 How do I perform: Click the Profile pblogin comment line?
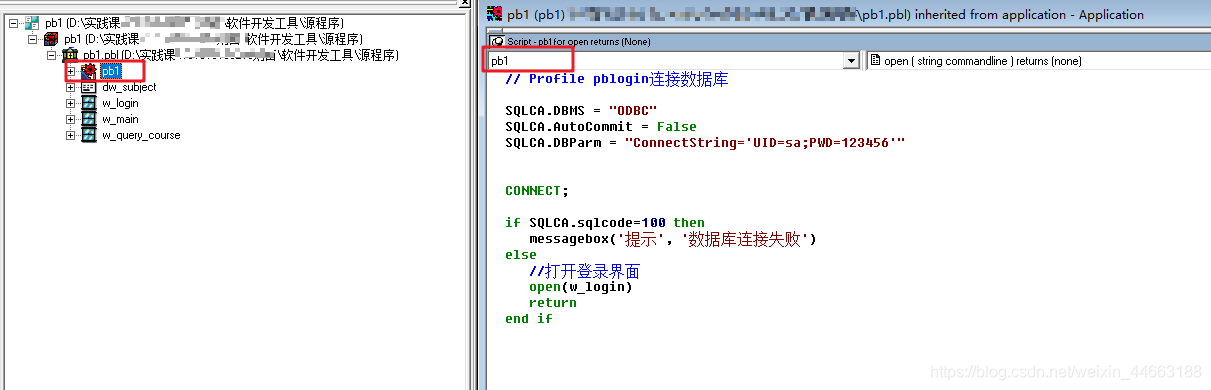tap(616, 79)
